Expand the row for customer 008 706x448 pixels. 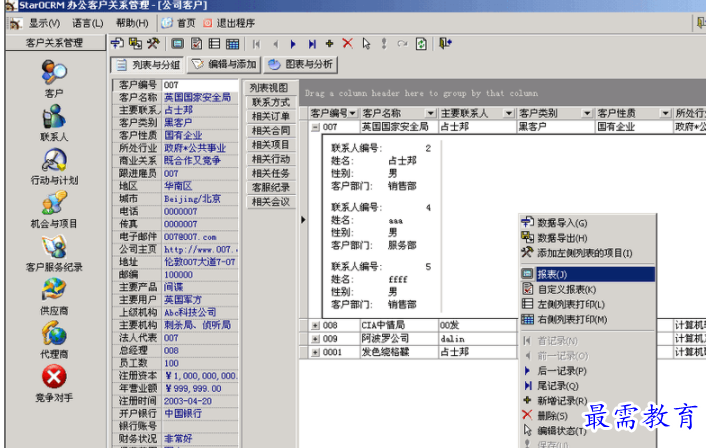[316, 325]
